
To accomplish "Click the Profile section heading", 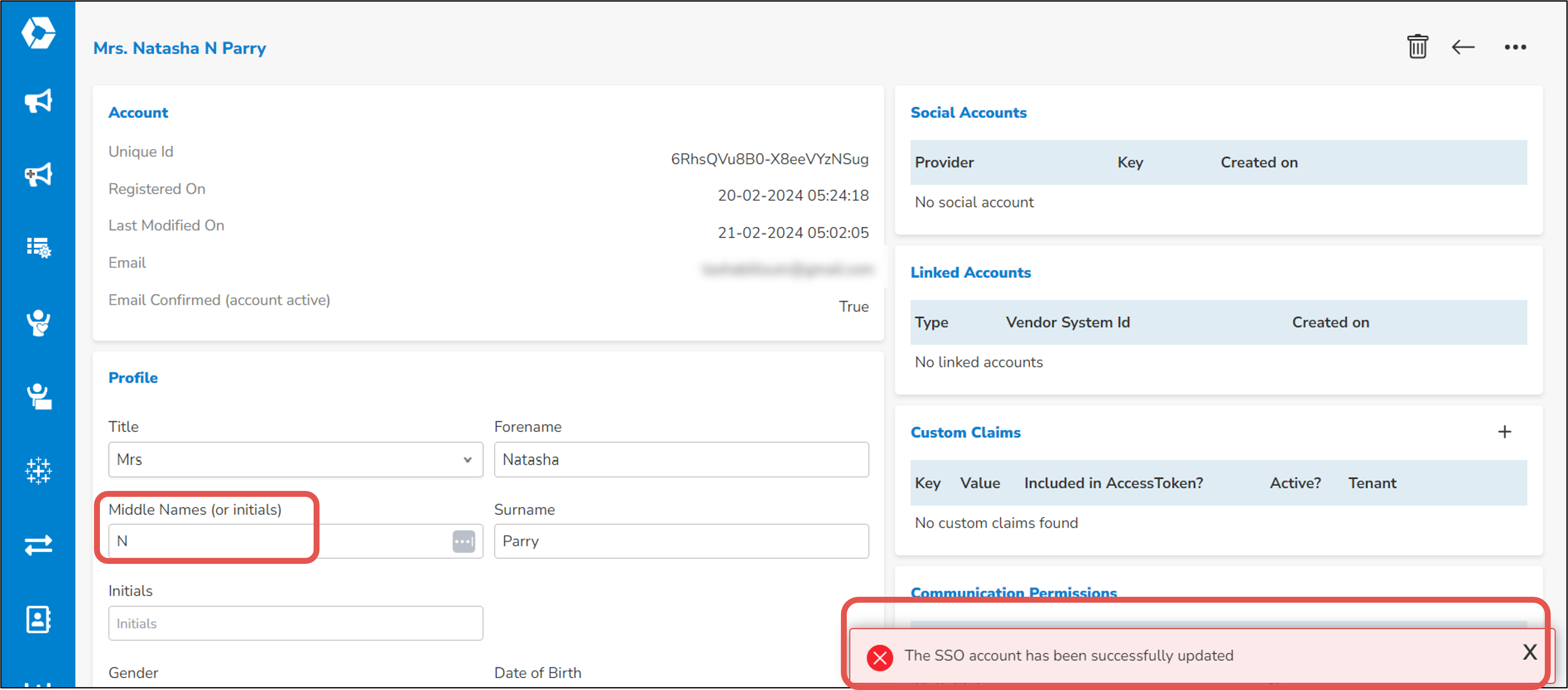I will pos(133,378).
